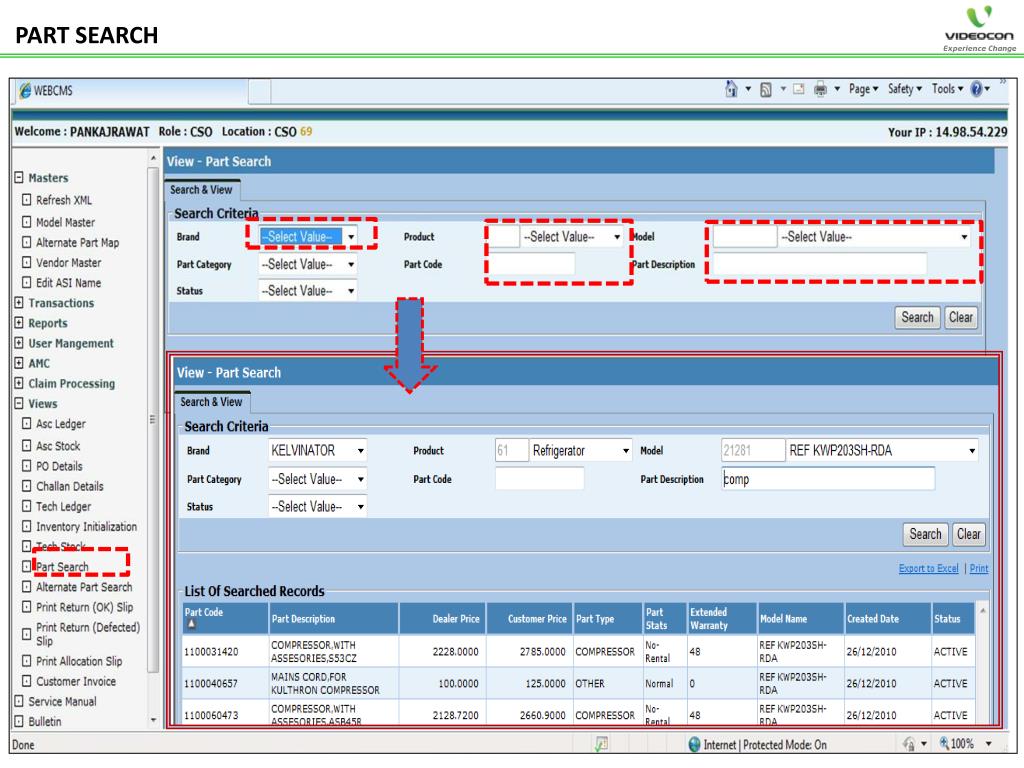
Task: Open the Safety menu
Action: click(x=904, y=89)
